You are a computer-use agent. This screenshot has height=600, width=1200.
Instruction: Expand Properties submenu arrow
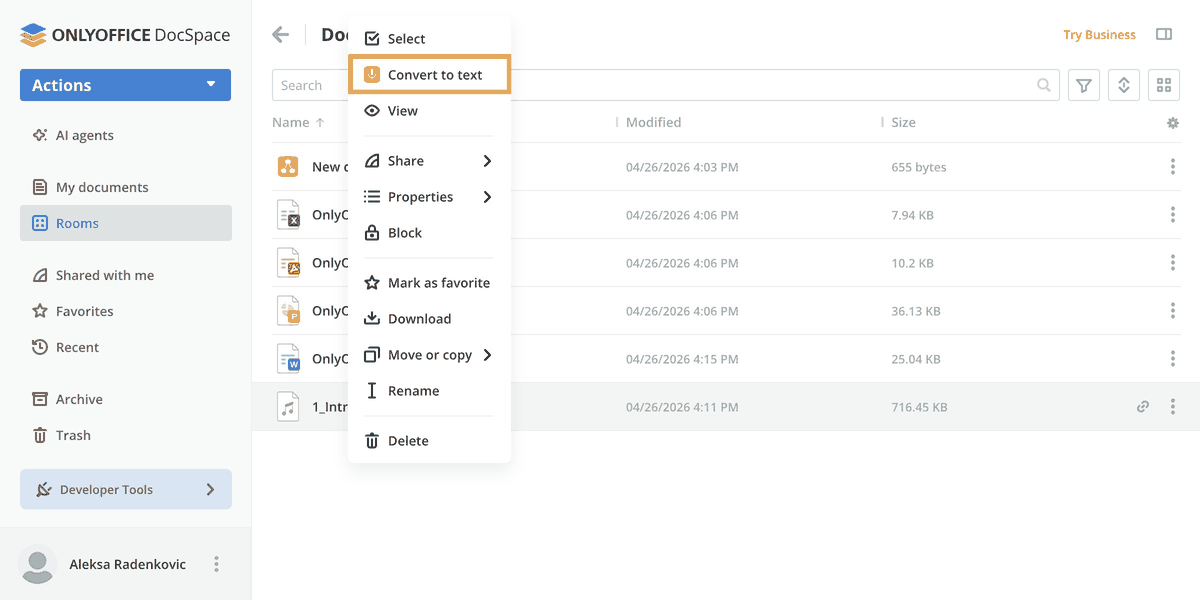pyautogui.click(x=487, y=197)
